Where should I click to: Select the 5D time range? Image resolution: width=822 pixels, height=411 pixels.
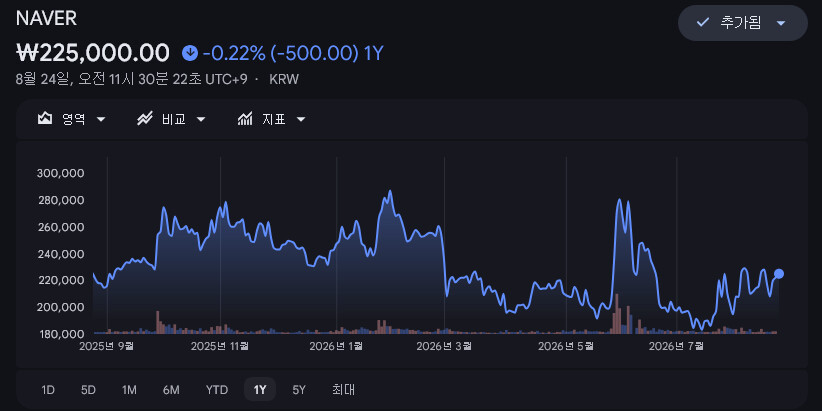tap(88, 390)
